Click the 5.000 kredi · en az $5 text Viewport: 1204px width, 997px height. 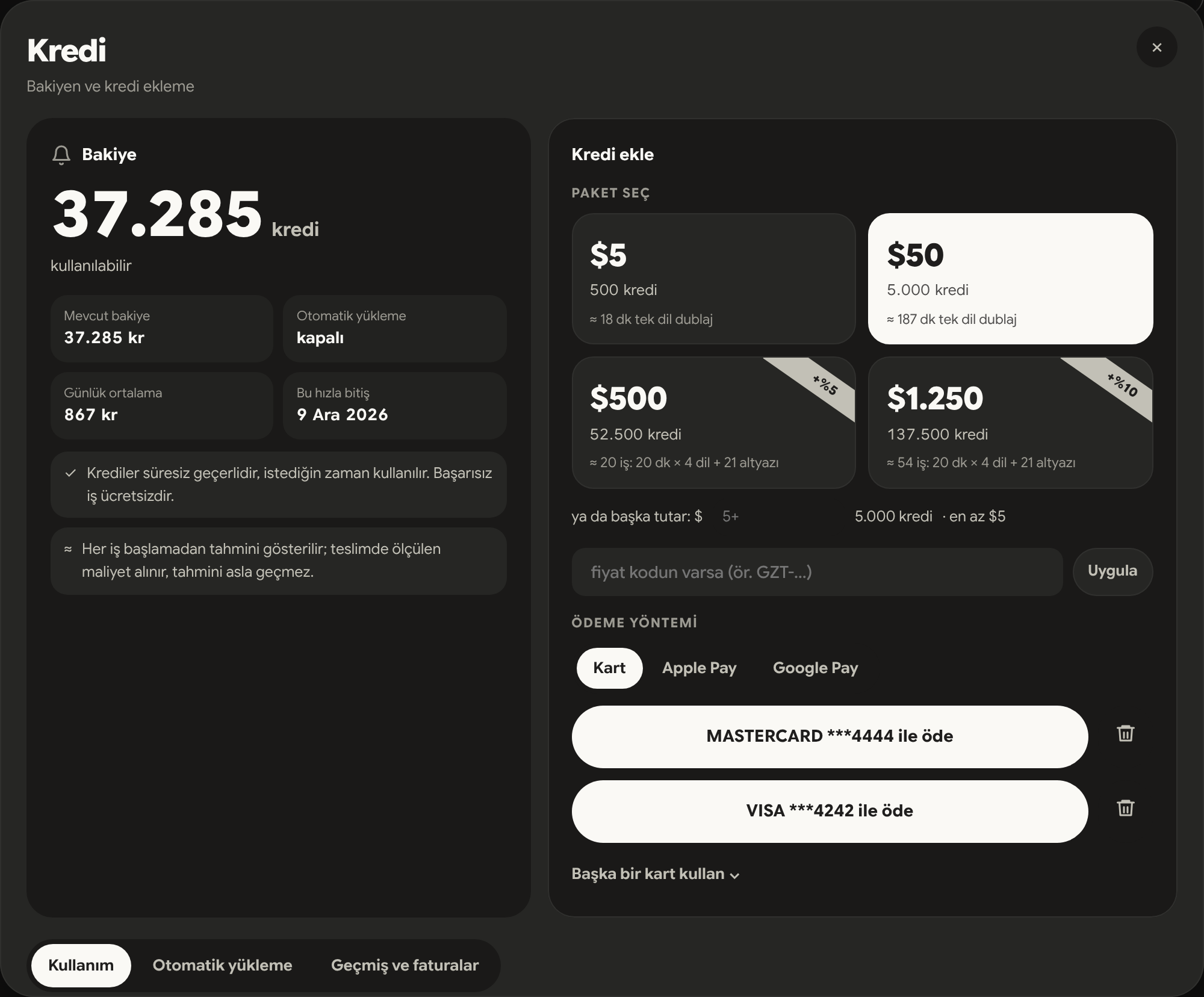click(930, 516)
